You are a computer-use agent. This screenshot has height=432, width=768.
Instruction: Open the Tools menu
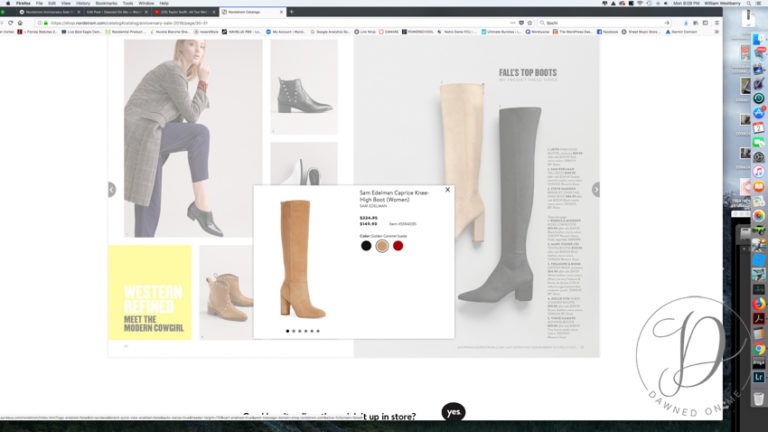[x=128, y=3]
